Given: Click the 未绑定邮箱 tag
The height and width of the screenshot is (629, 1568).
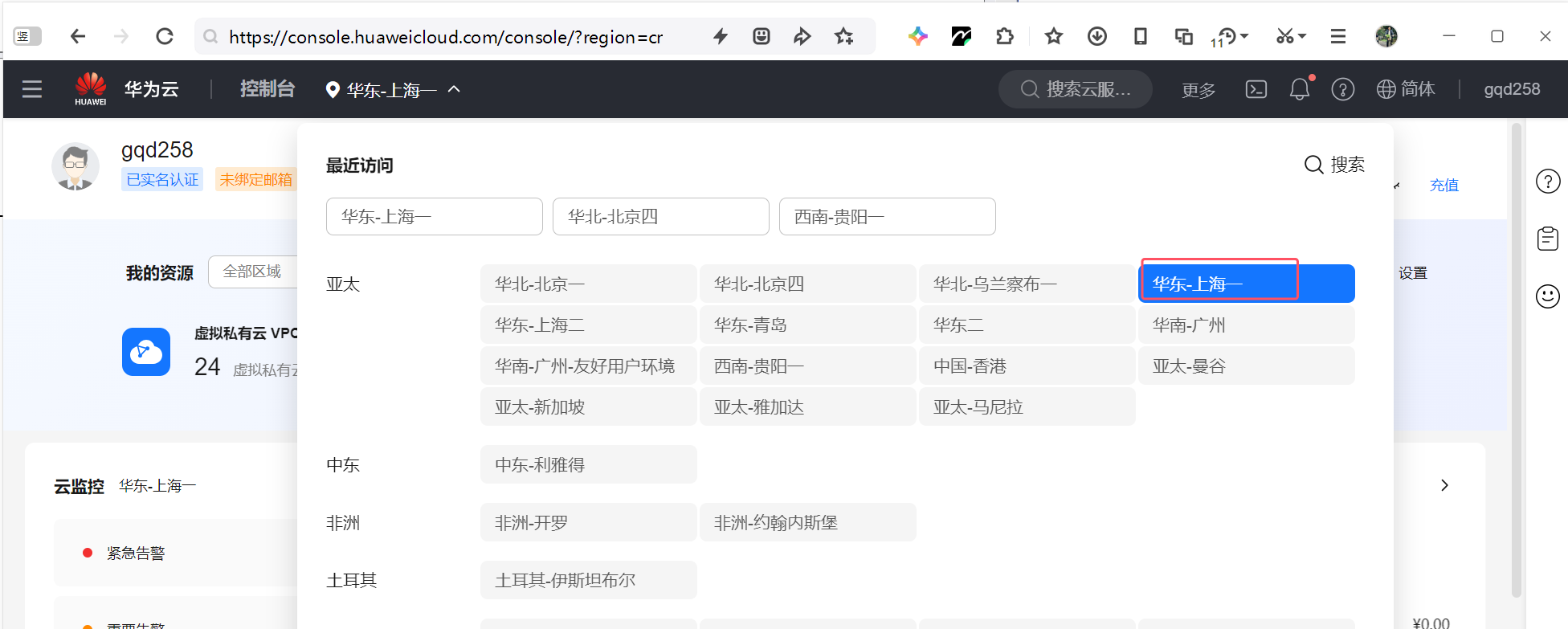Looking at the screenshot, I should coord(256,179).
